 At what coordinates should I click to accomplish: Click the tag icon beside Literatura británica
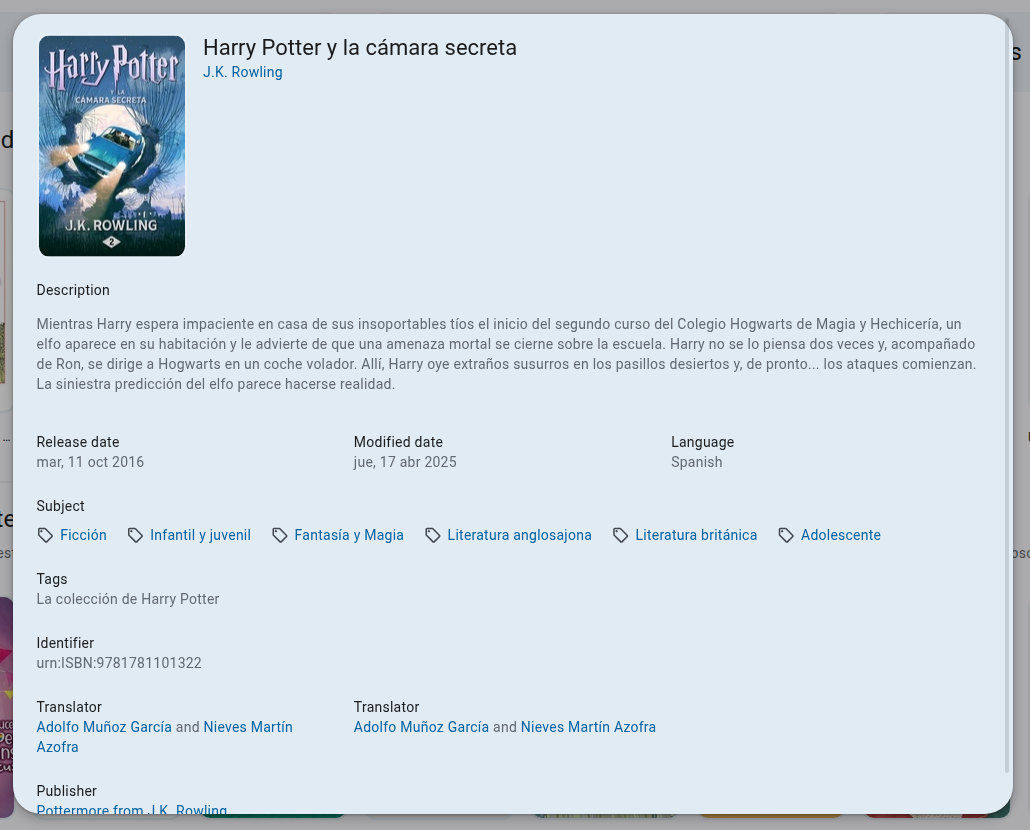tap(621, 536)
